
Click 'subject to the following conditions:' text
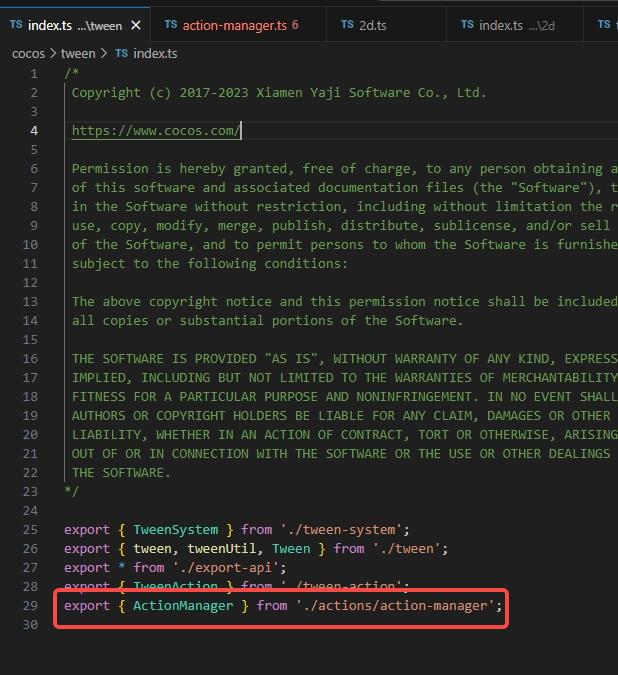pos(210,263)
